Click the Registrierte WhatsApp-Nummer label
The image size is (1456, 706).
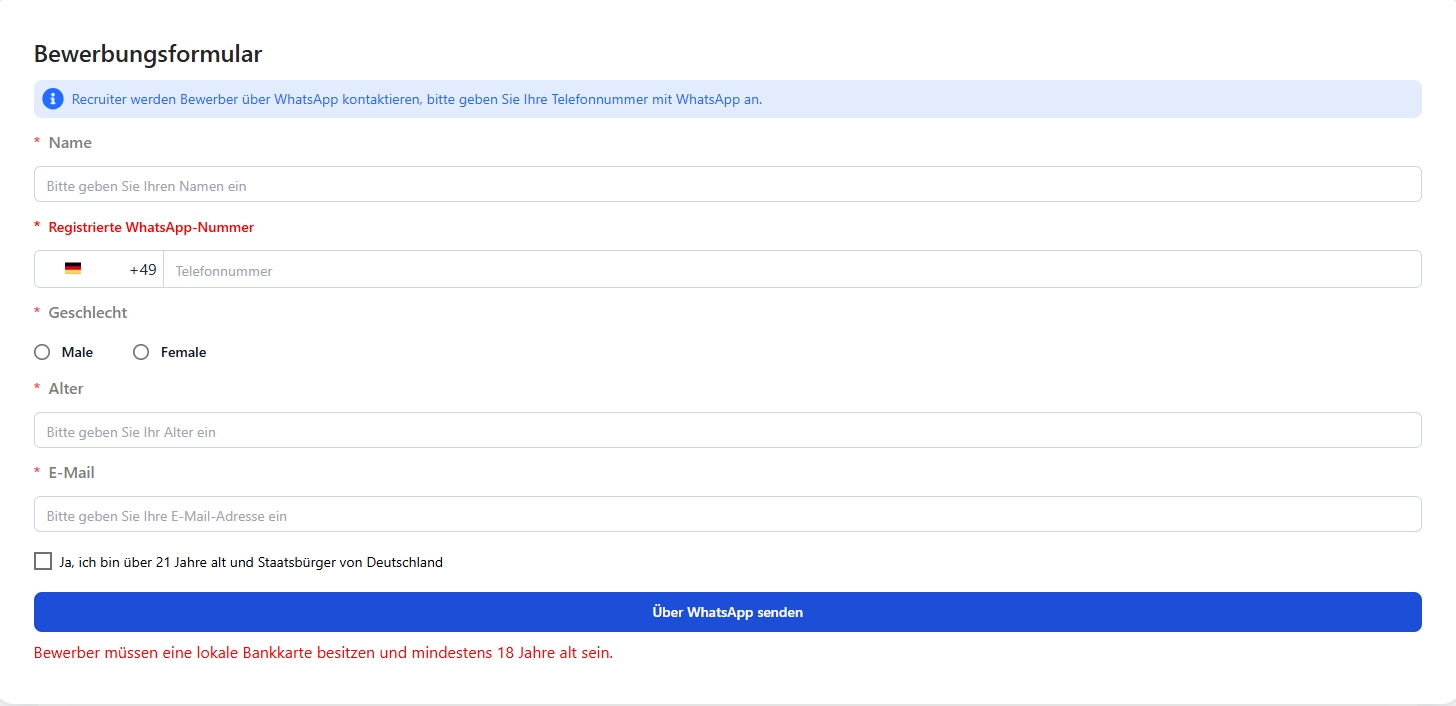click(x=151, y=227)
